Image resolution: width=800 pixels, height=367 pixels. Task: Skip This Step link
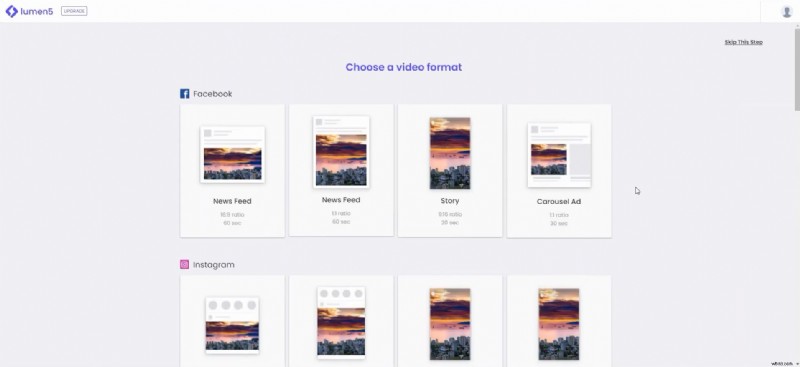(743, 42)
